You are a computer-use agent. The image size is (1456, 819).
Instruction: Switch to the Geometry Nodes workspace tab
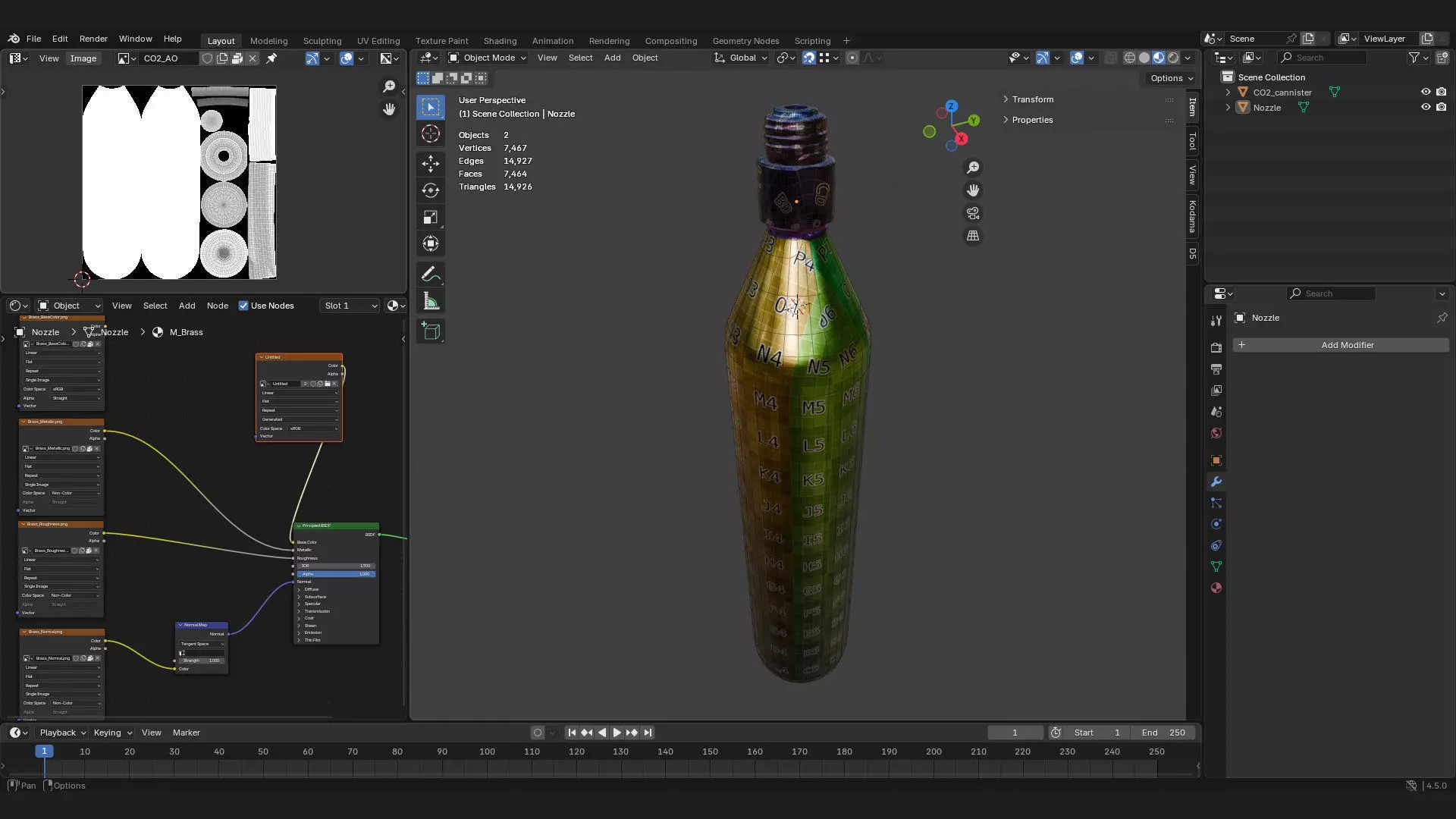pos(745,41)
